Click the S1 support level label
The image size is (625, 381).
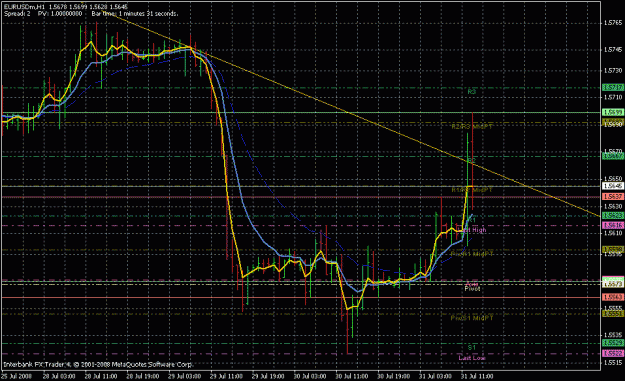tap(472, 348)
